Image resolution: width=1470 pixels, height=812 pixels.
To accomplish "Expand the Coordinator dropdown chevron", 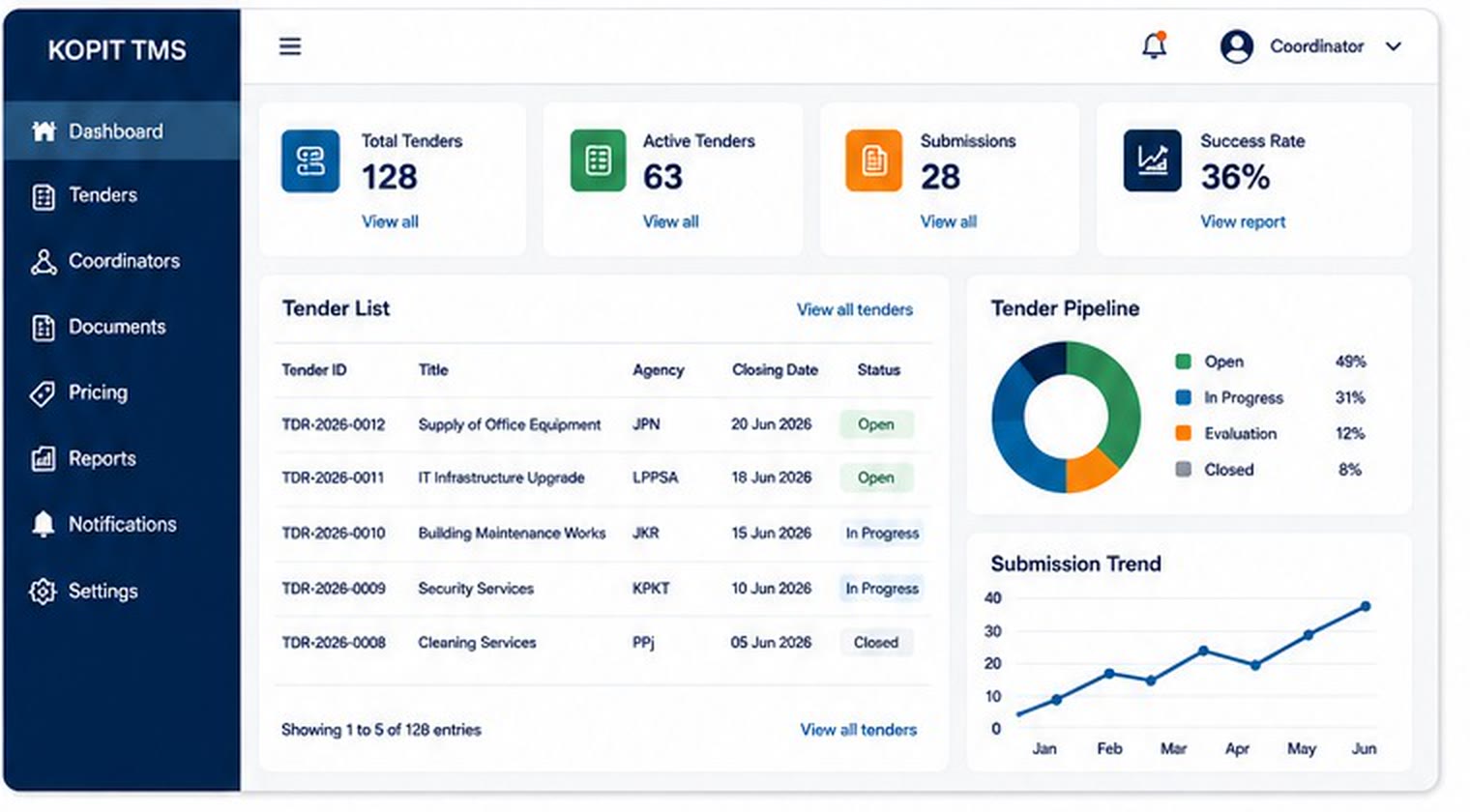I will click(x=1394, y=46).
